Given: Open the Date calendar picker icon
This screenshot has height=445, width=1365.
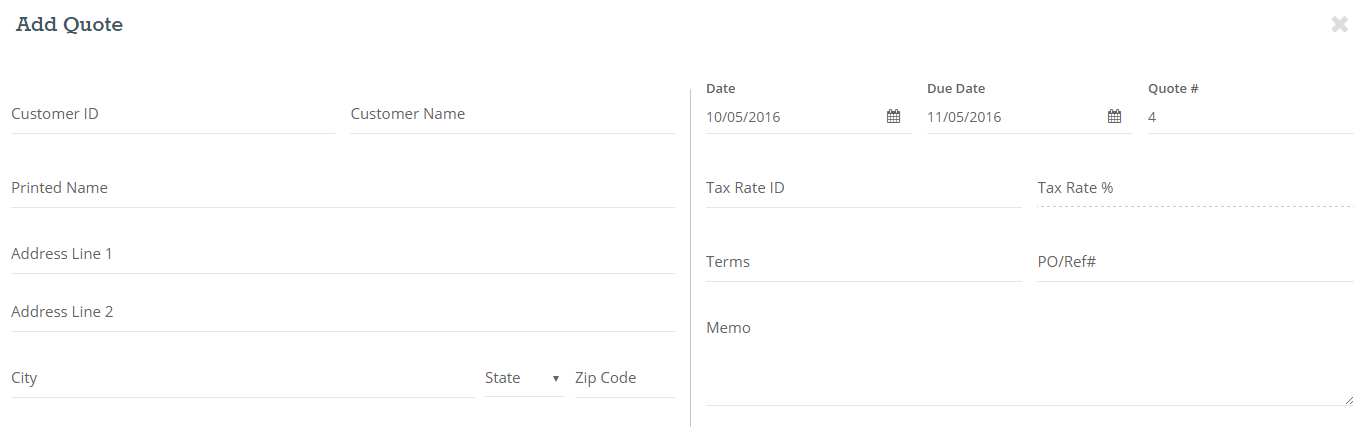Looking at the screenshot, I should pyautogui.click(x=893, y=116).
